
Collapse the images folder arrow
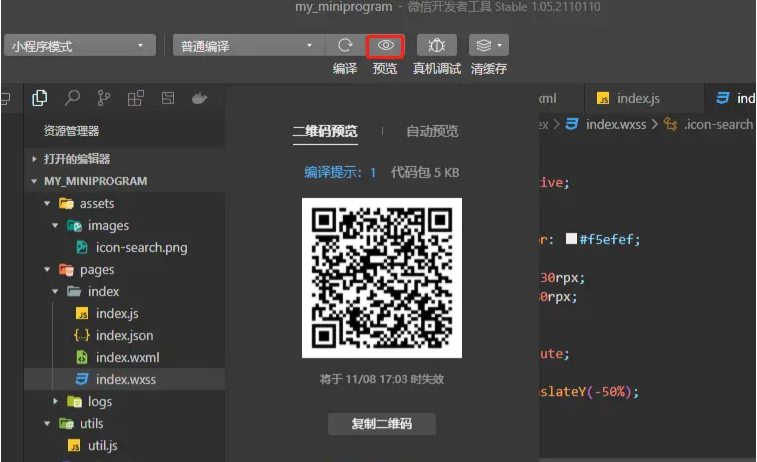click(x=55, y=225)
